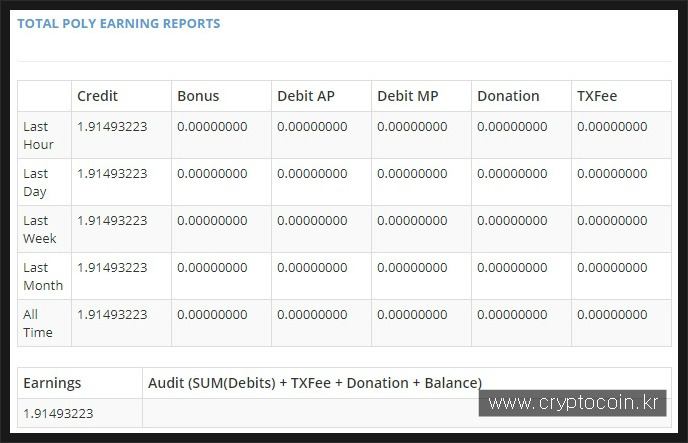Select TXFee value in All Time row

coord(612,314)
